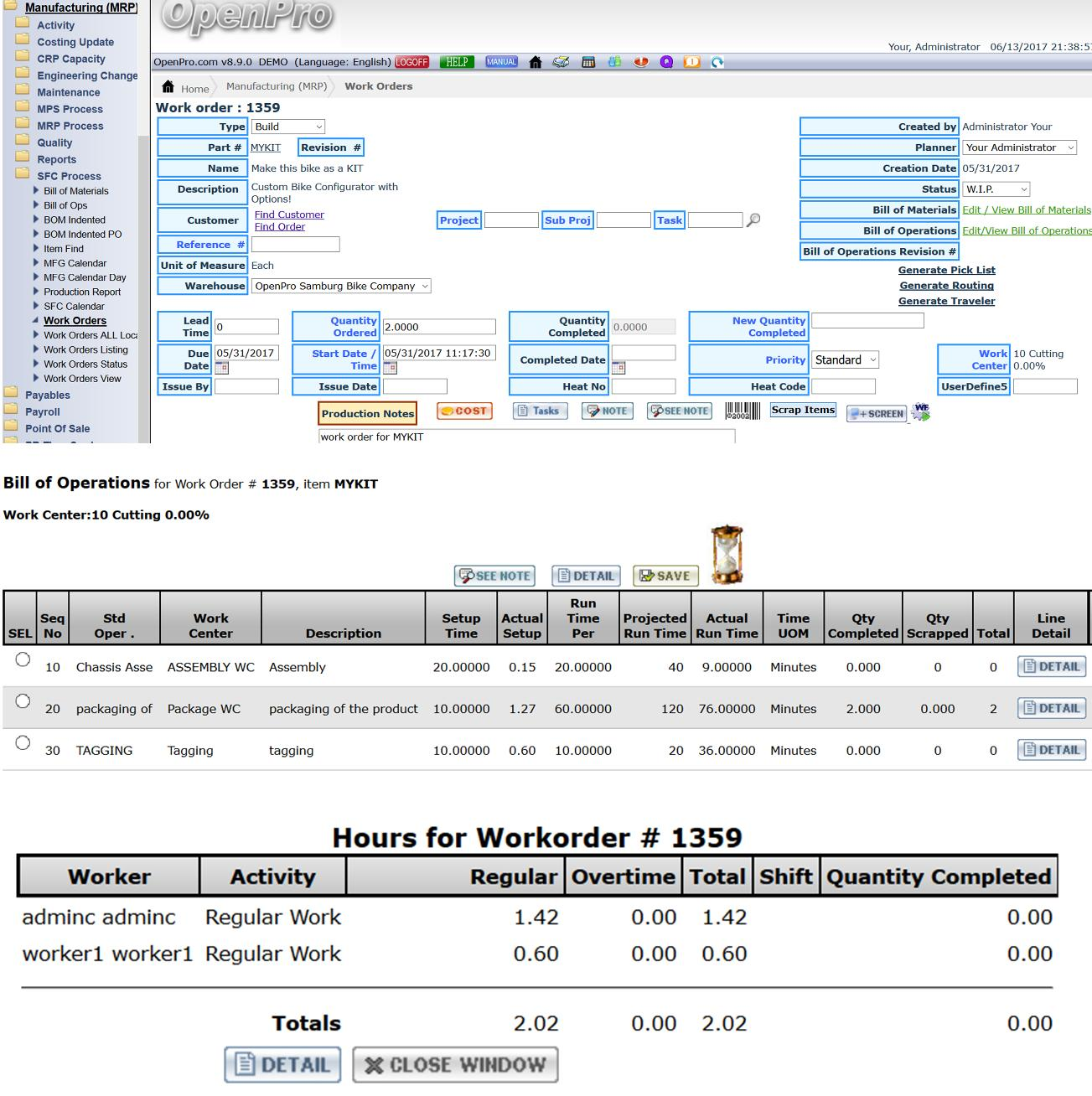This screenshot has height=1096, width=1092.
Task: Click the WF workflow gear icon
Action: click(x=921, y=412)
